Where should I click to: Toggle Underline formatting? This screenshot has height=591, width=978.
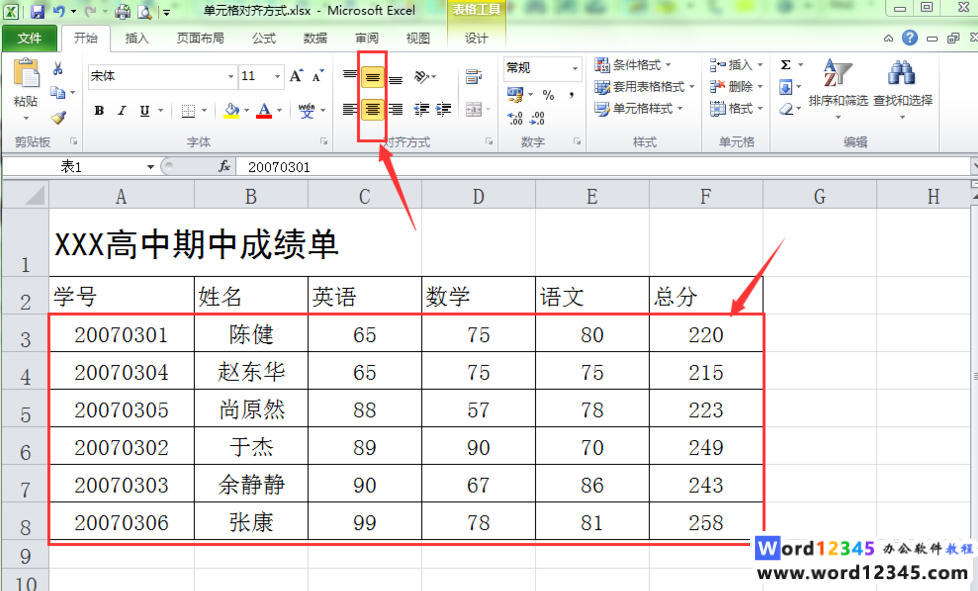click(144, 111)
